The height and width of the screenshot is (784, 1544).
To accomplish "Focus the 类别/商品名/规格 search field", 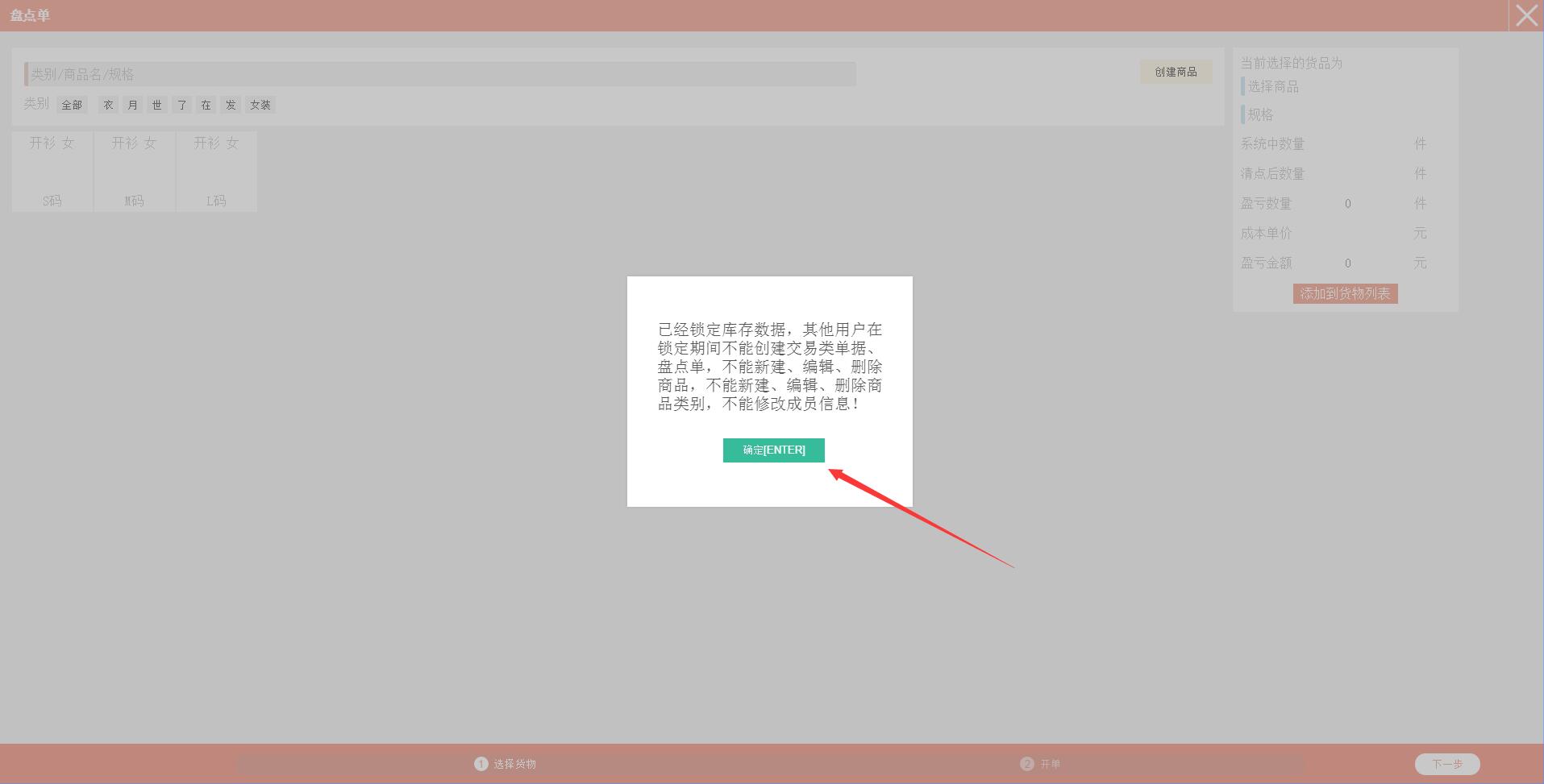I will [x=440, y=74].
